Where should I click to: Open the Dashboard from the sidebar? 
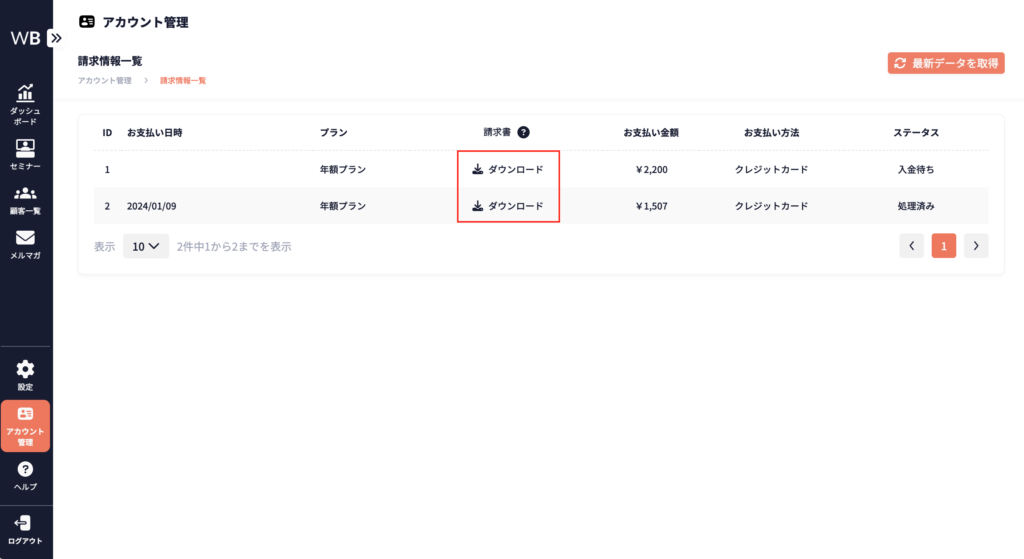coord(25,103)
